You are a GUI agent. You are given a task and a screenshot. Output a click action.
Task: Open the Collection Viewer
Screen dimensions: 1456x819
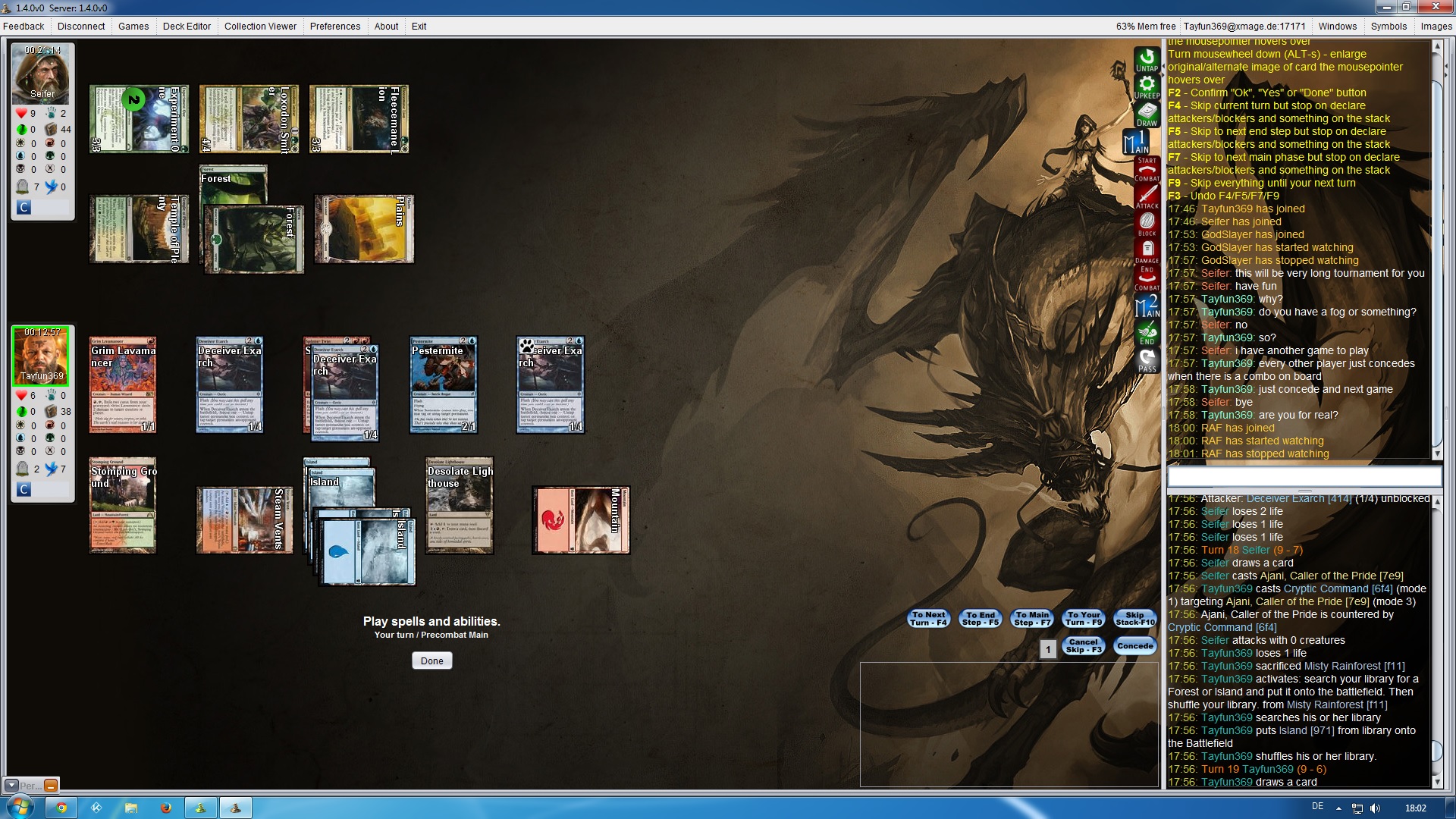click(x=260, y=26)
